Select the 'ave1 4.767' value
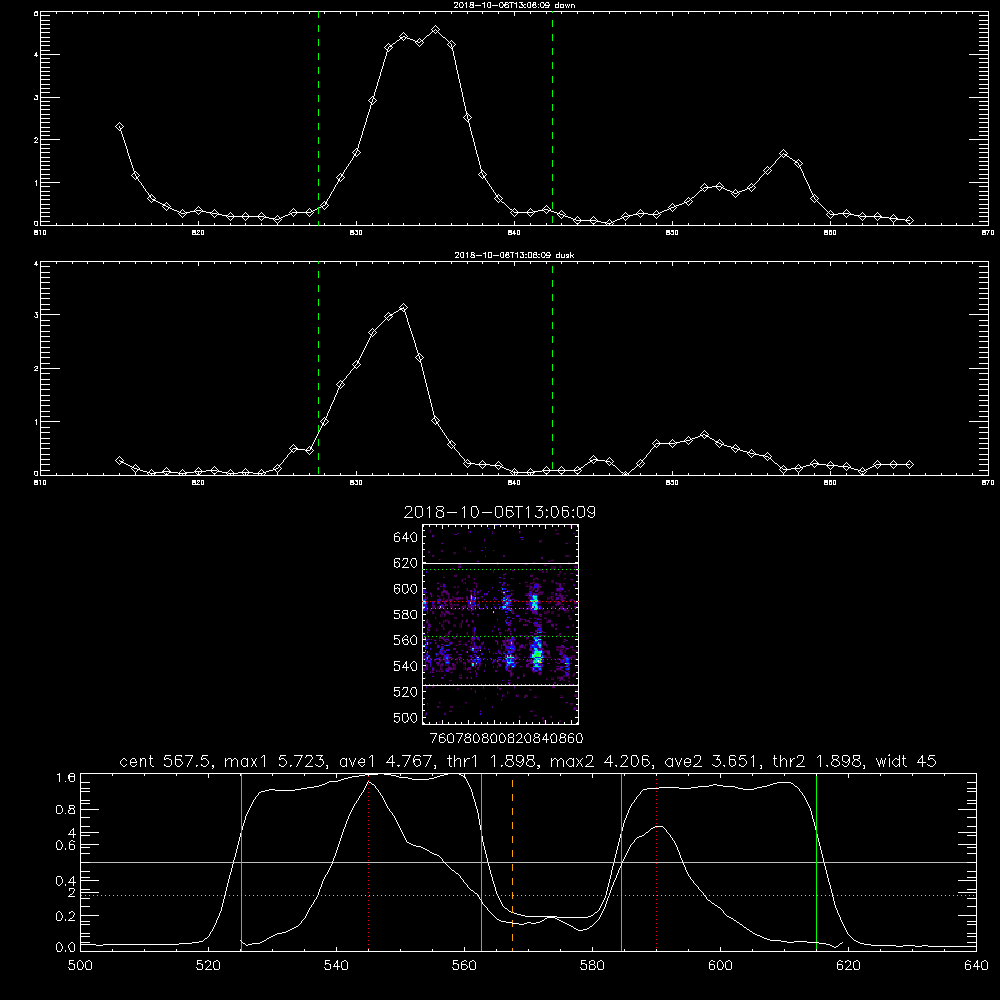 pyautogui.click(x=386, y=761)
